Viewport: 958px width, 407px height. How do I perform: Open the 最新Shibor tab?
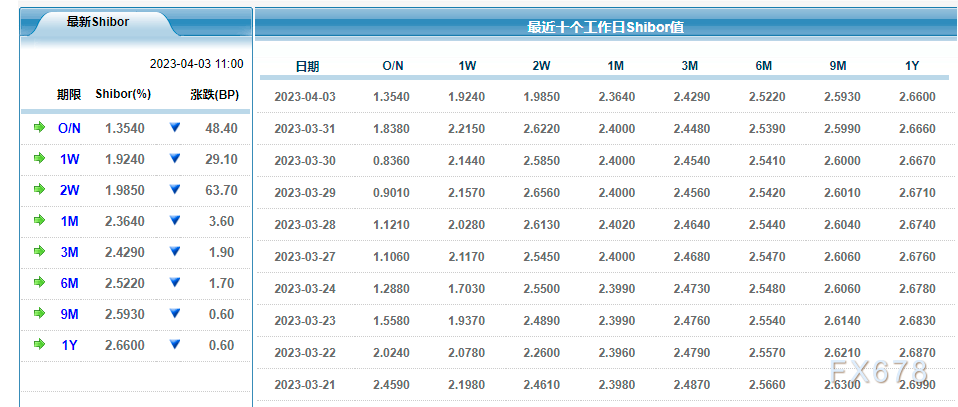coord(98,22)
